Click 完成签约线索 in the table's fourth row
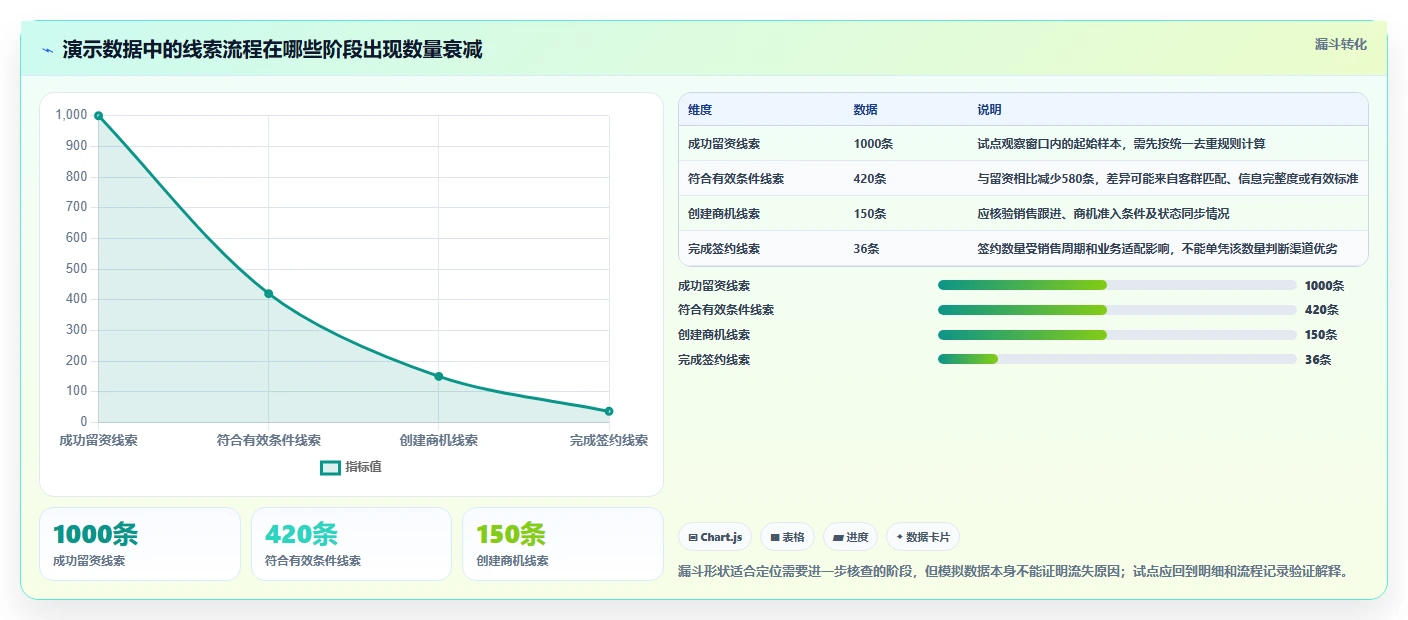The width and height of the screenshot is (1408, 620). pyautogui.click(x=724, y=249)
